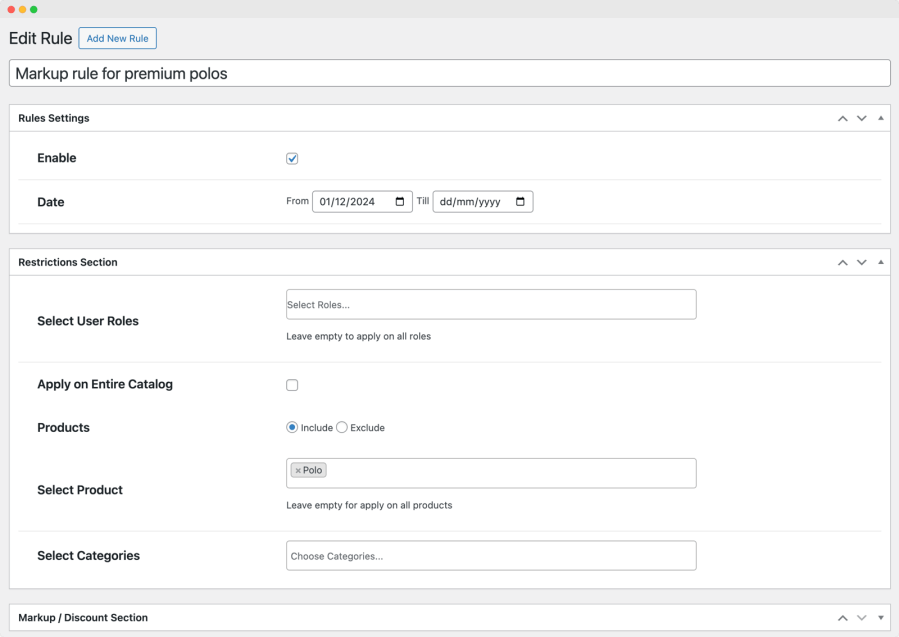Select the Exclude products radio button
The image size is (899, 637).
(x=342, y=427)
